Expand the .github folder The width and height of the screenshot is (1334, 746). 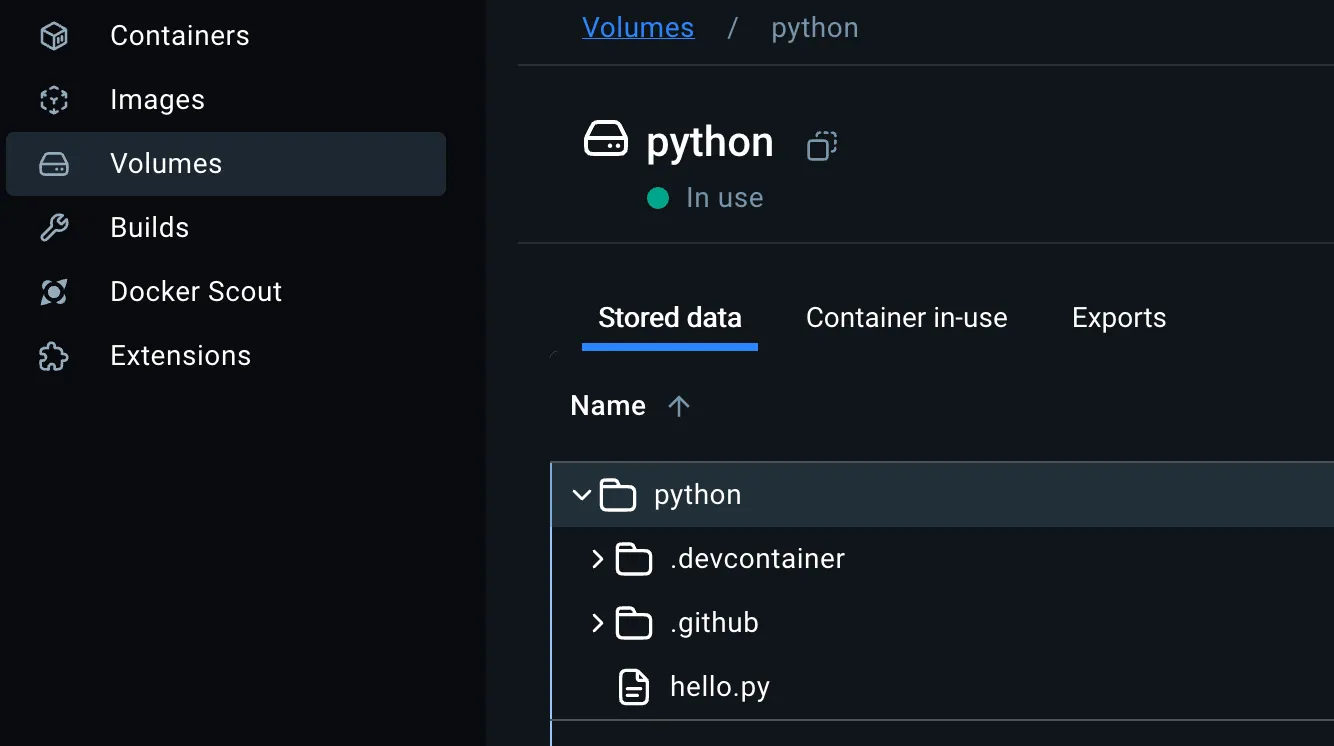pos(597,622)
